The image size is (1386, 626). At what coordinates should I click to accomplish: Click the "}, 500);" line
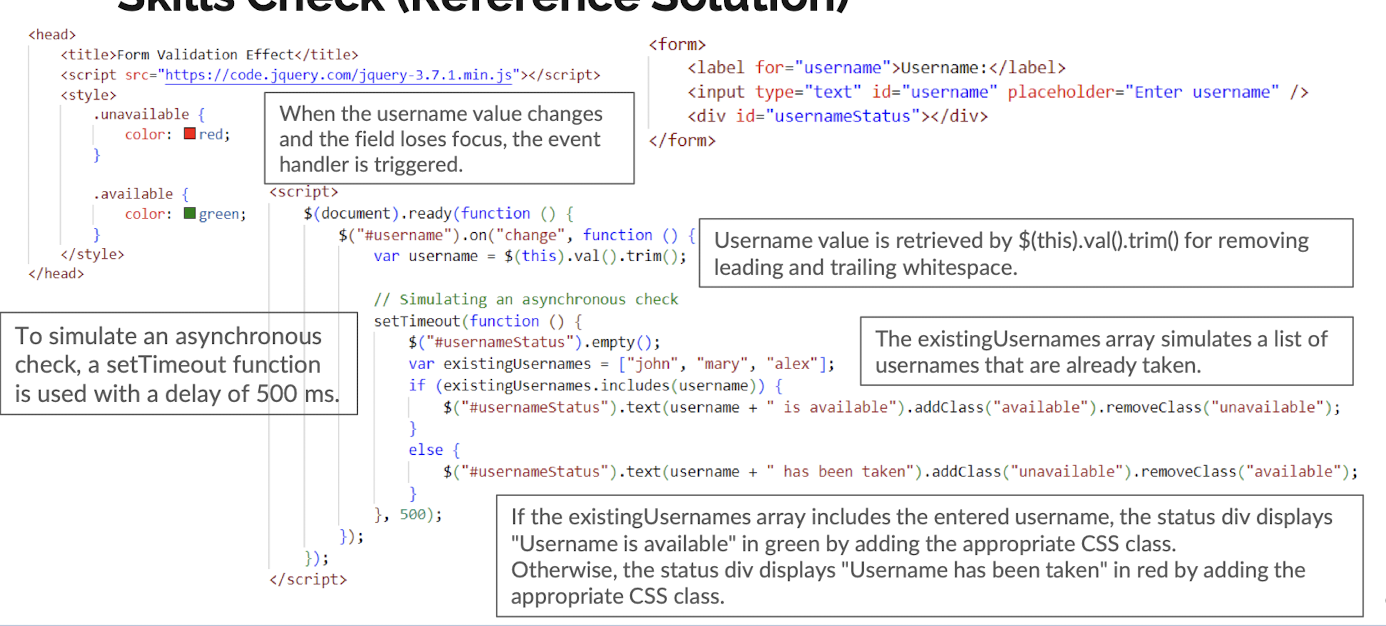[x=407, y=514]
